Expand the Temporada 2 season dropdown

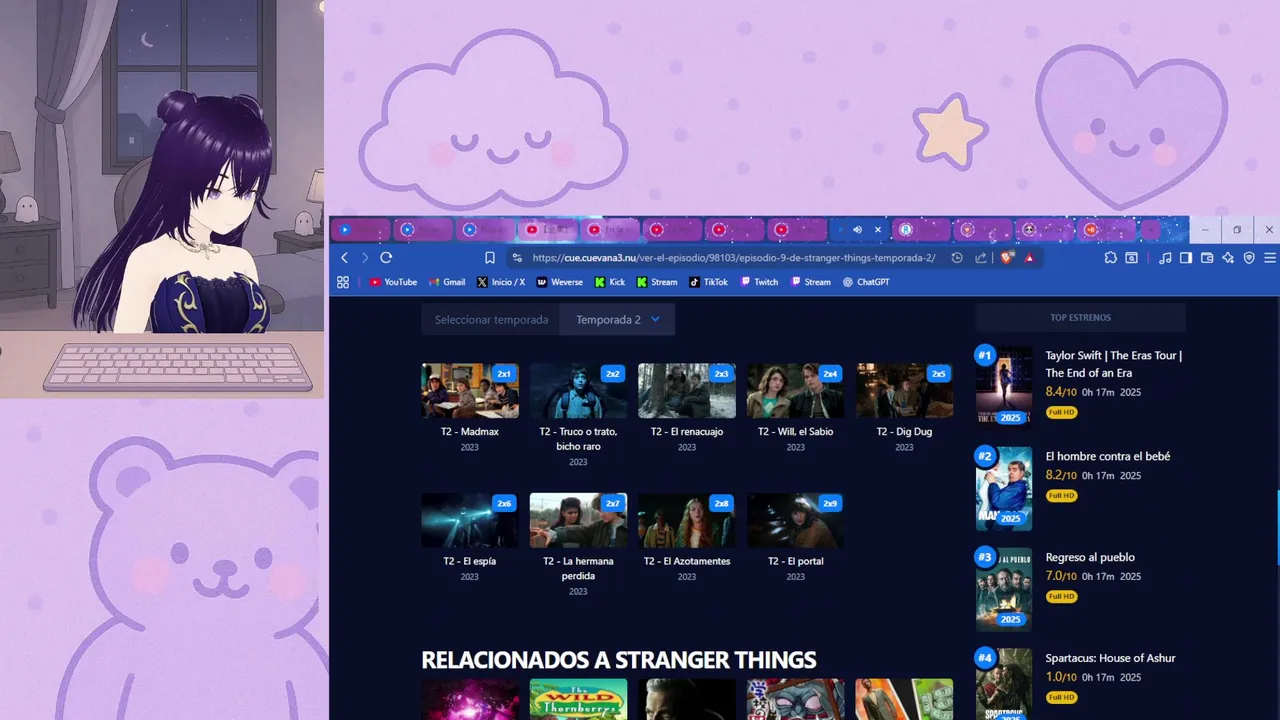tap(618, 320)
